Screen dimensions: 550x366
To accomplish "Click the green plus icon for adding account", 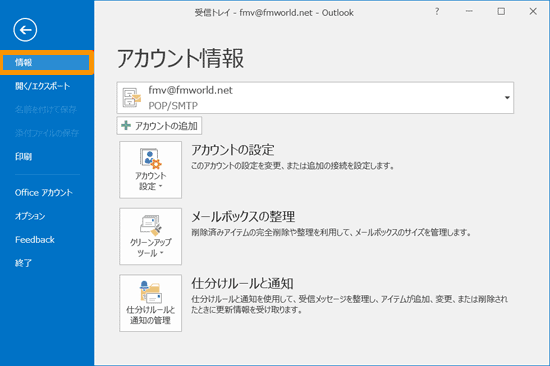I will pos(126,125).
